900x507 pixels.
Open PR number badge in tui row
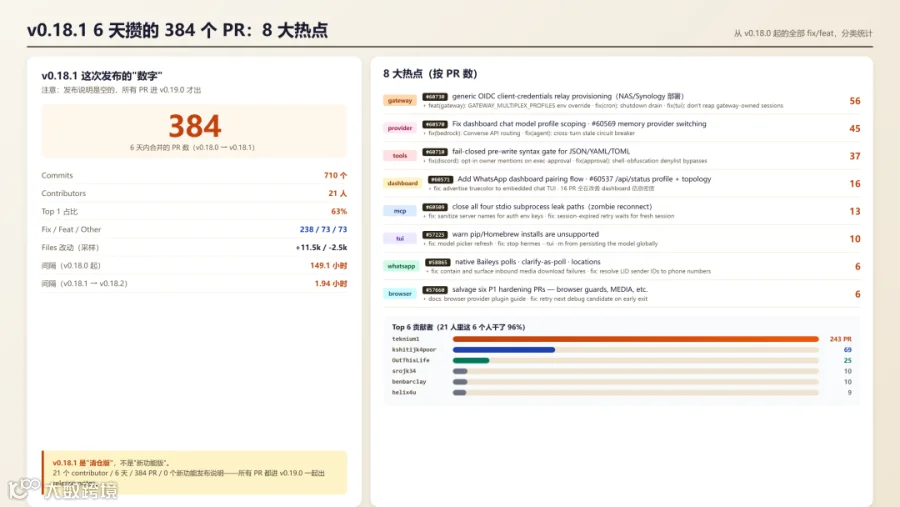[x=435, y=235]
